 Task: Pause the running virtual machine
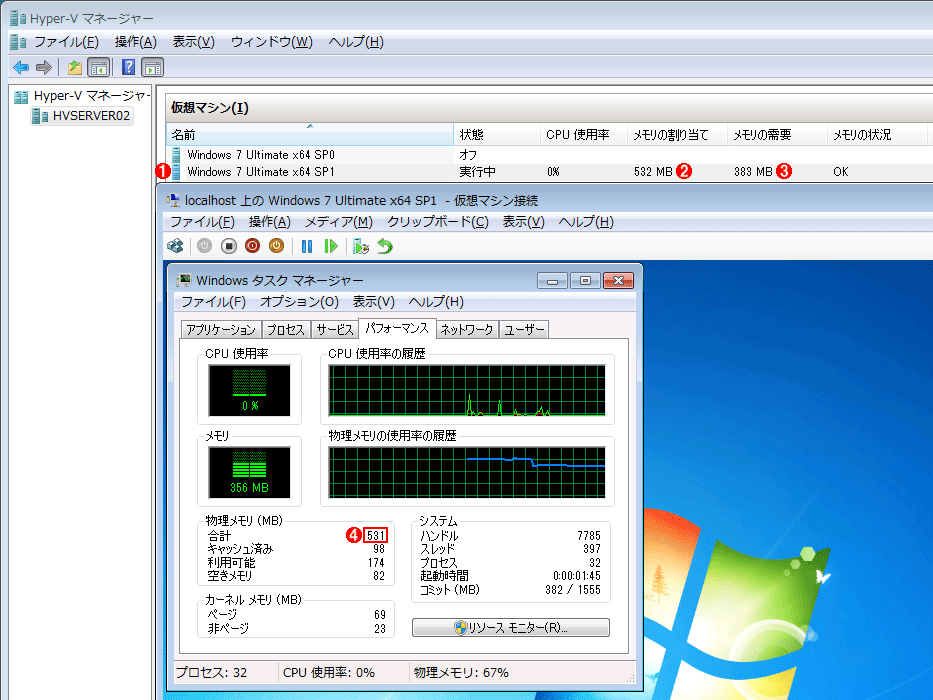(307, 247)
